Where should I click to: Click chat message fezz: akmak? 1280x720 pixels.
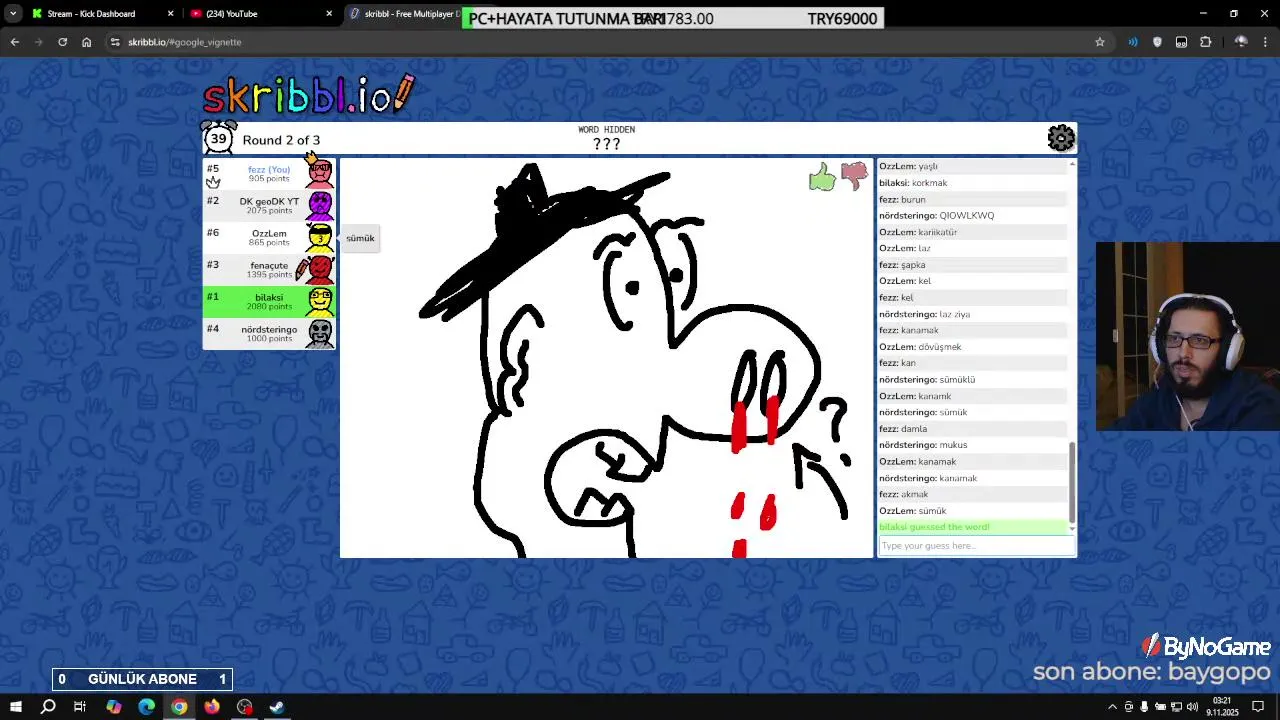[904, 494]
